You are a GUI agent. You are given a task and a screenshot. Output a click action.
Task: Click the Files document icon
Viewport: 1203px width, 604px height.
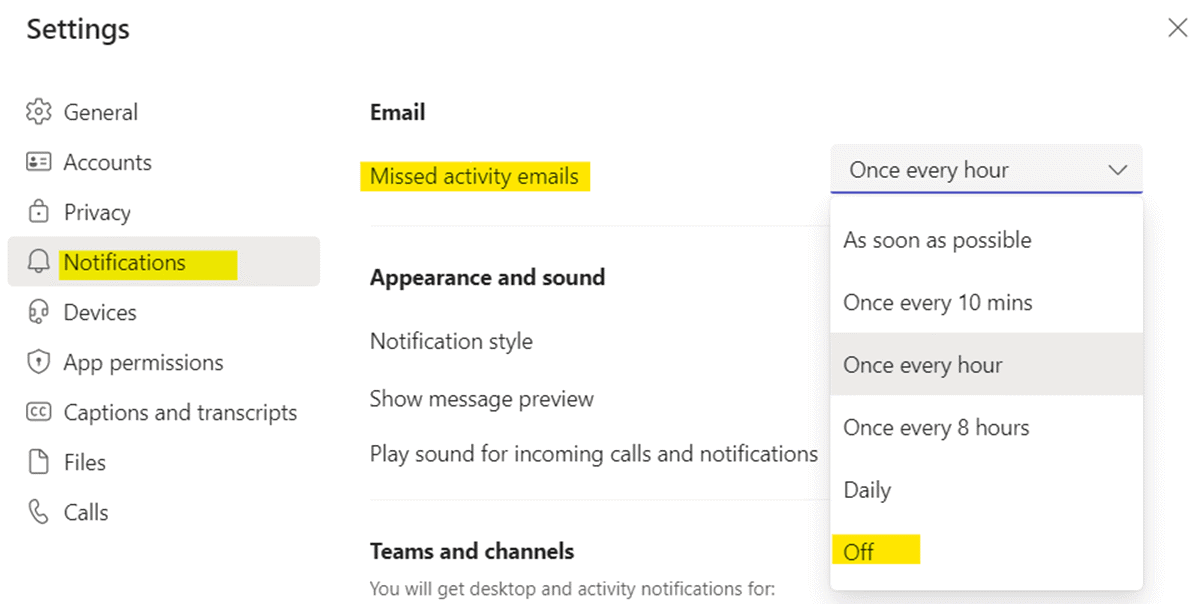click(x=39, y=462)
